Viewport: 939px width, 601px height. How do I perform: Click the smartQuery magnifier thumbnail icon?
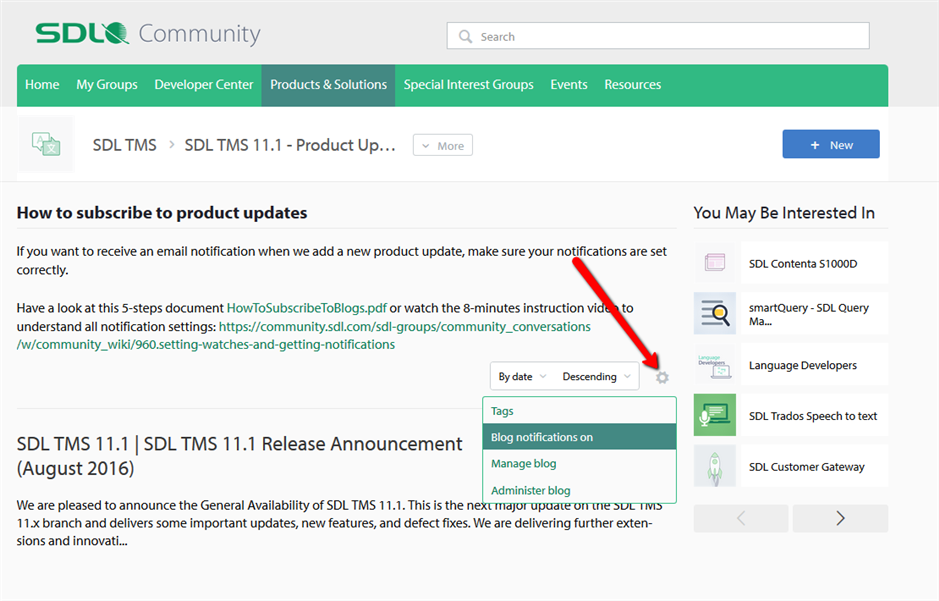tap(714, 313)
